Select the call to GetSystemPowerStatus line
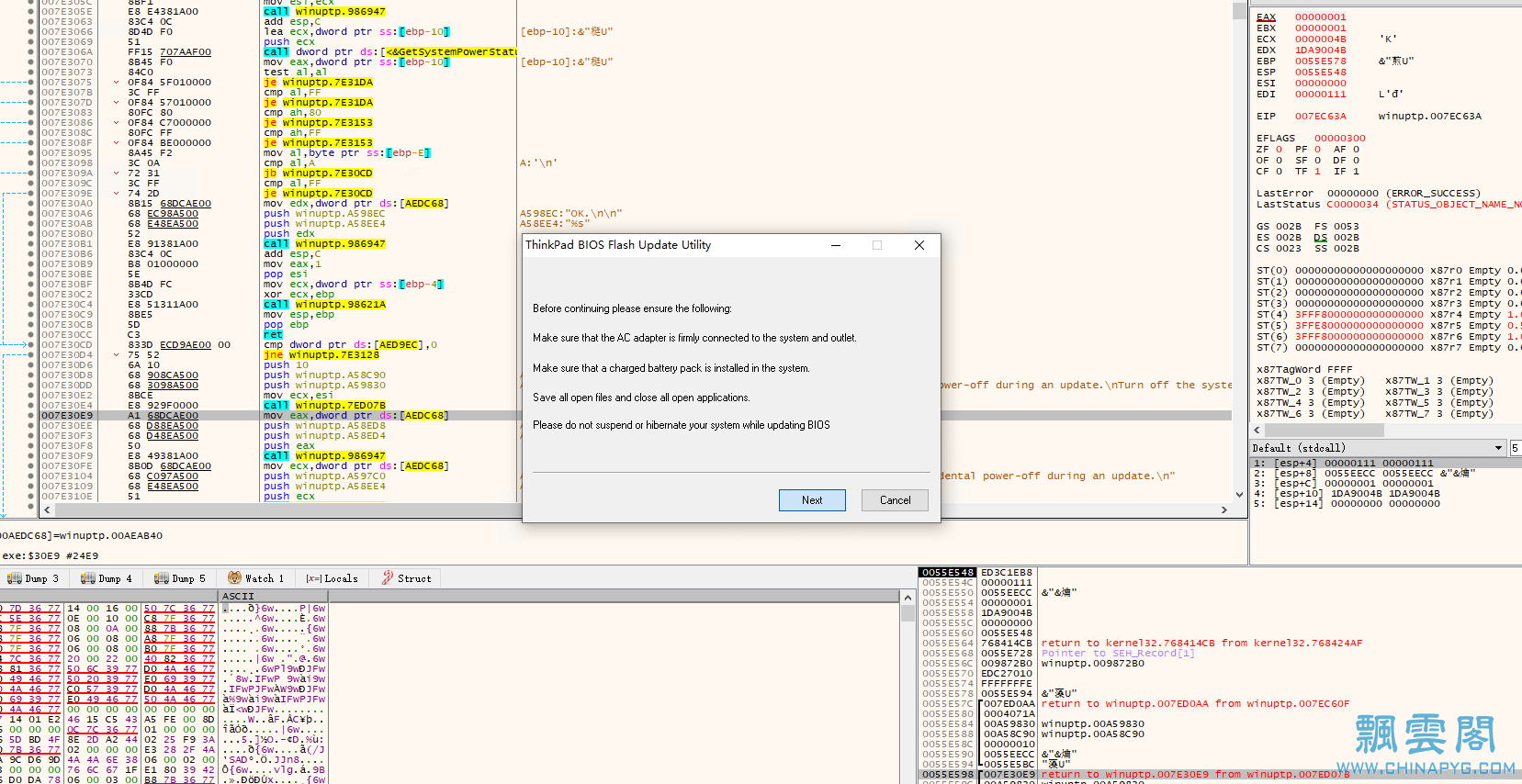The image size is (1522, 784). click(x=389, y=52)
